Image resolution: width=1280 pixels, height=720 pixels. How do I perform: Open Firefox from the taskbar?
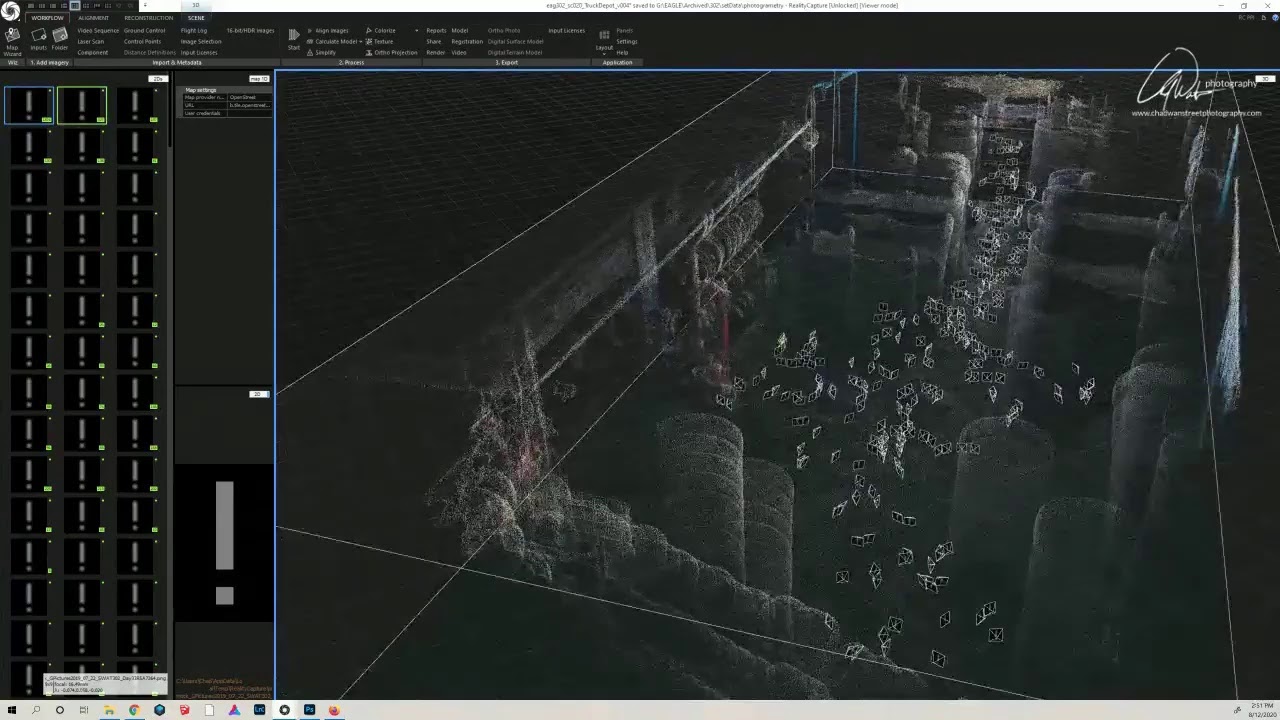pyautogui.click(x=334, y=710)
